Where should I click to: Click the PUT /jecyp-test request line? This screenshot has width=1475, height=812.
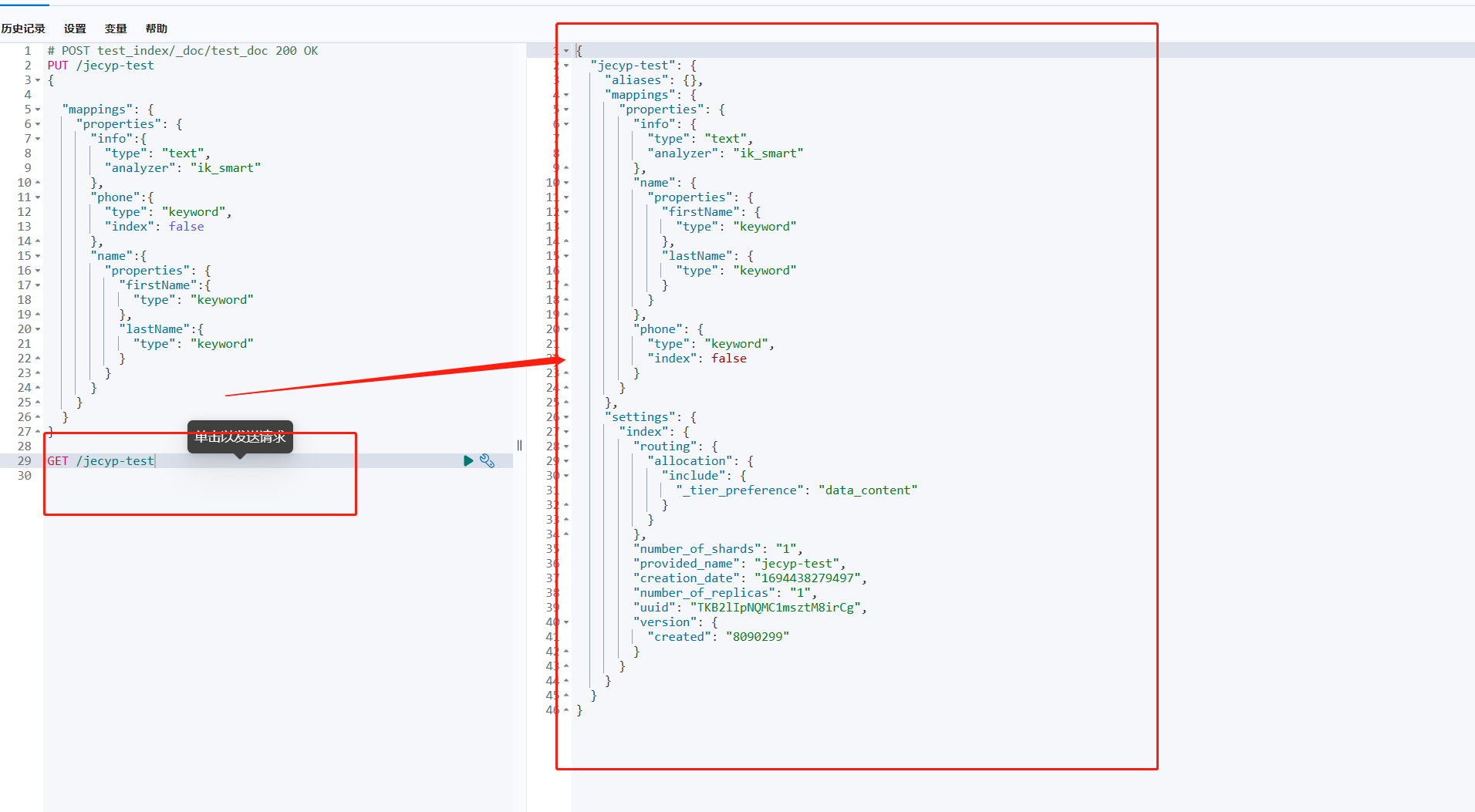point(101,66)
